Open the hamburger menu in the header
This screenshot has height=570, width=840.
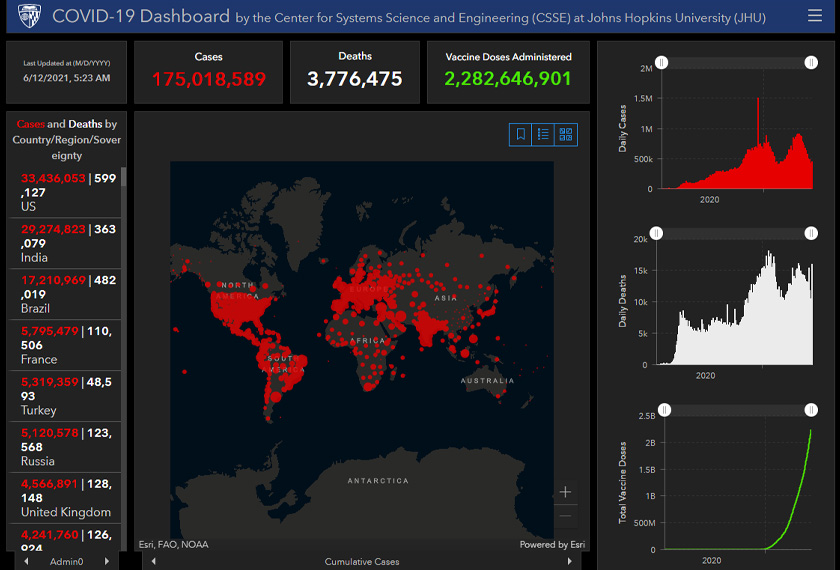tap(814, 16)
